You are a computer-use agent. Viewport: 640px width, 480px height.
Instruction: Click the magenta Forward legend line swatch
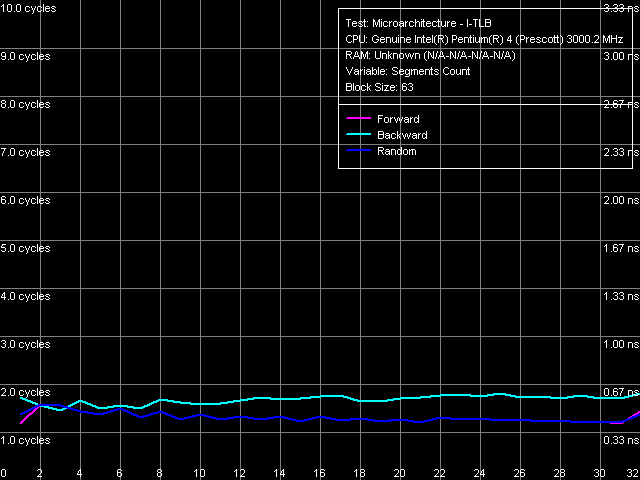click(x=357, y=120)
